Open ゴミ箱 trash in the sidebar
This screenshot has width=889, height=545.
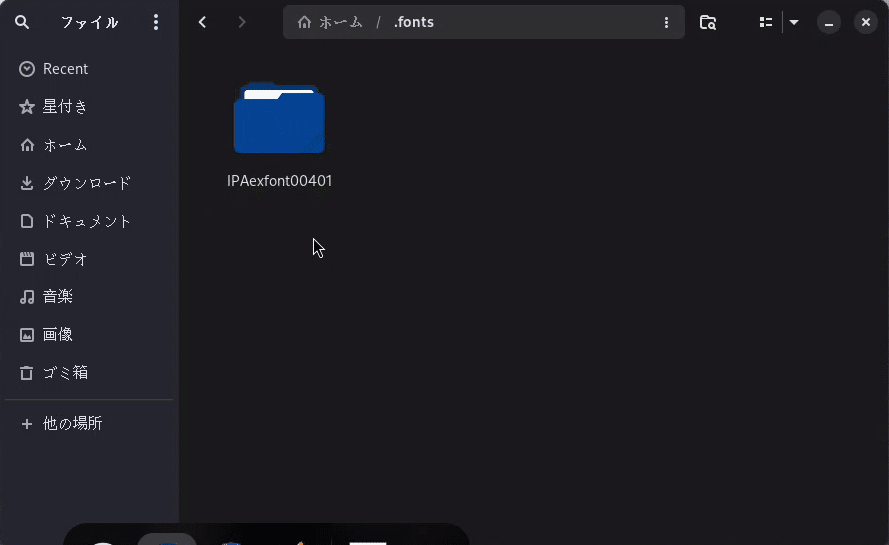tap(89, 372)
